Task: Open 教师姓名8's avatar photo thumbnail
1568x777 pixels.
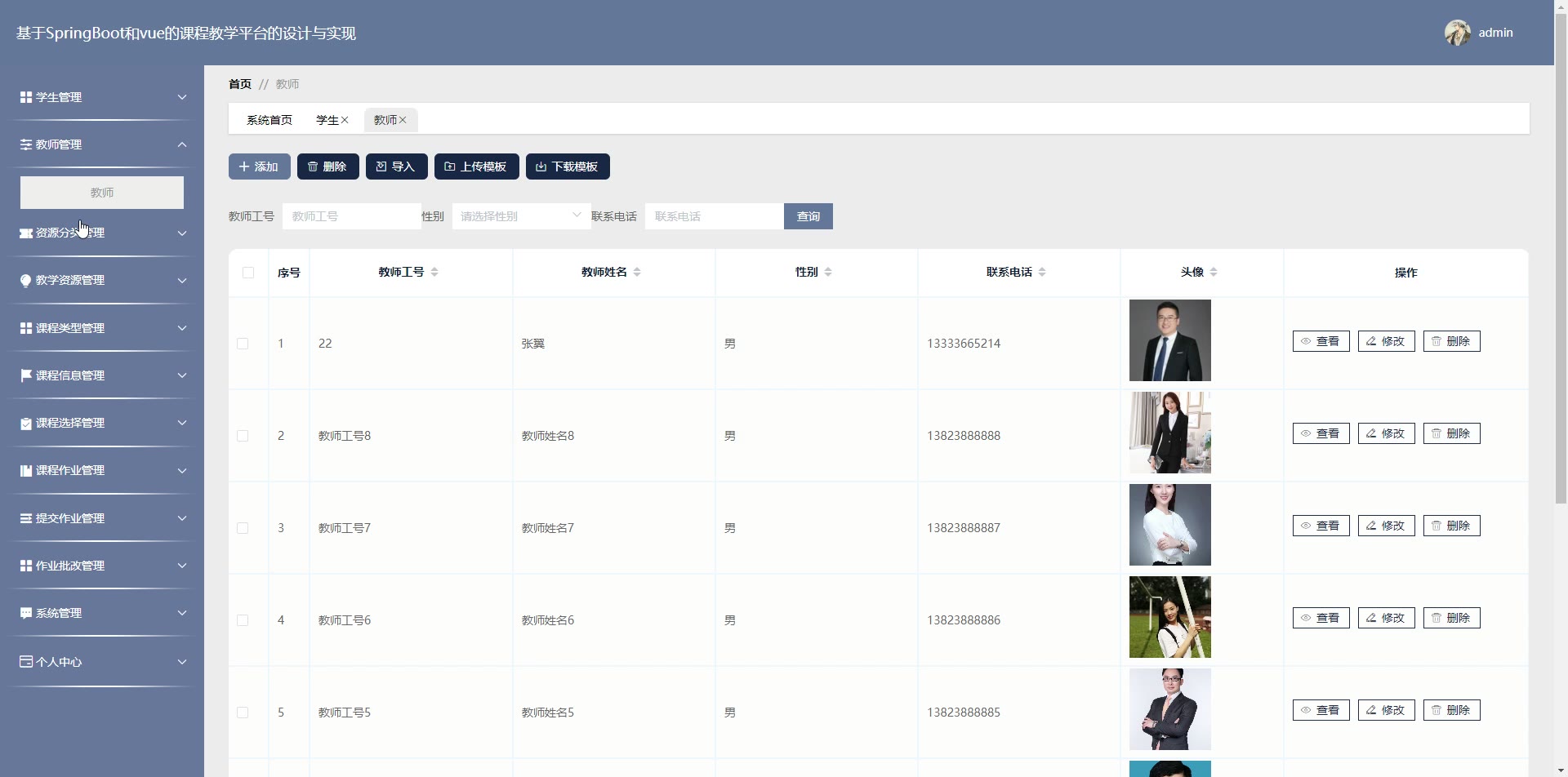Action: (1169, 433)
